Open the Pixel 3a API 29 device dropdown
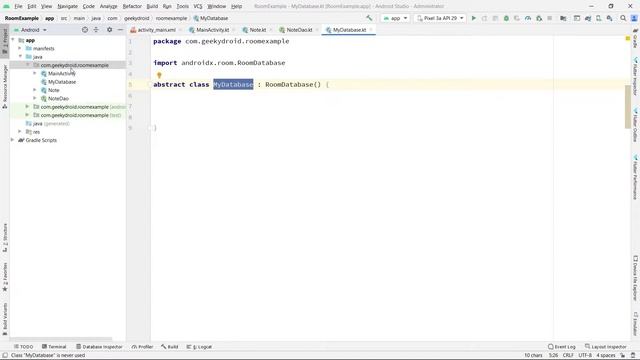The height and width of the screenshot is (360, 640). point(440,18)
